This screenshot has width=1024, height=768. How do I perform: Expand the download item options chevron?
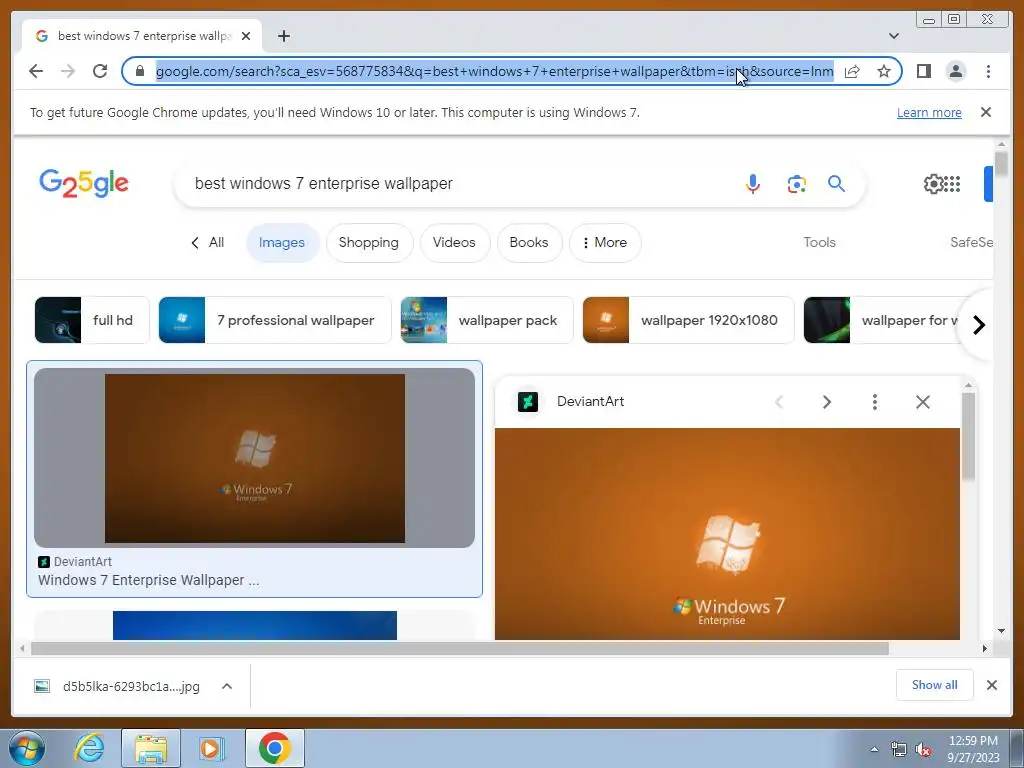[x=227, y=686]
